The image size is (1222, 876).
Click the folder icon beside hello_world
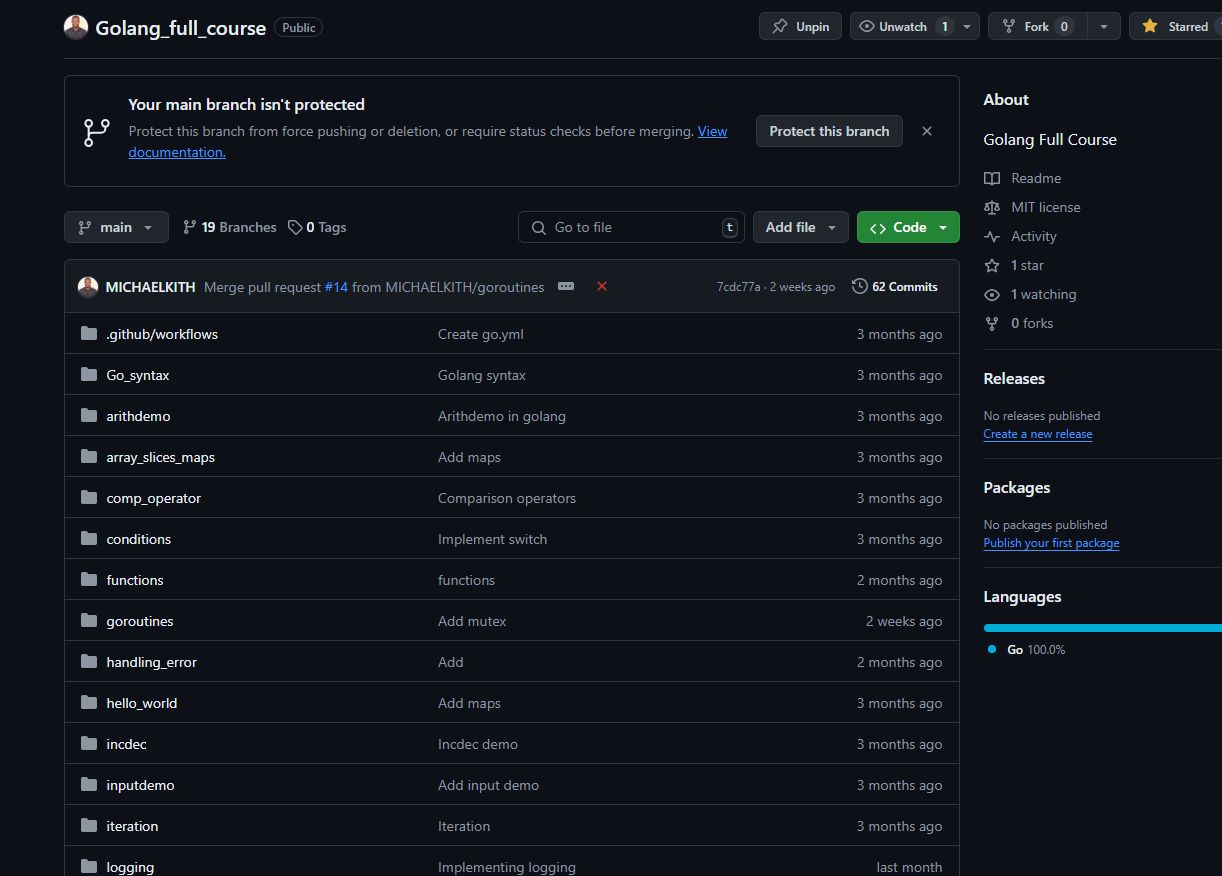pos(89,703)
